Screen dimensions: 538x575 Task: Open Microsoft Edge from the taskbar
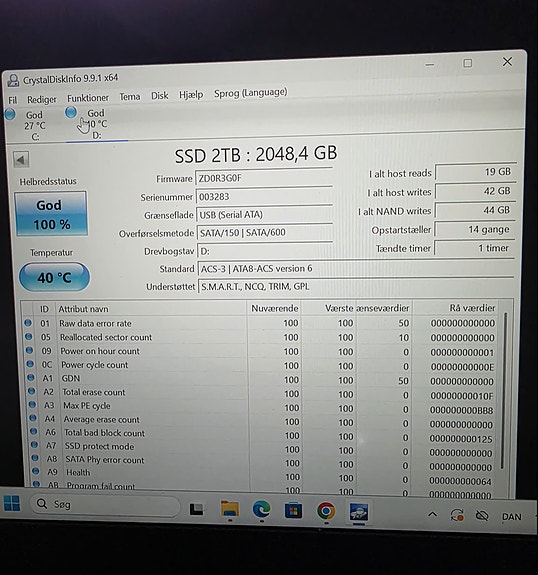point(261,509)
